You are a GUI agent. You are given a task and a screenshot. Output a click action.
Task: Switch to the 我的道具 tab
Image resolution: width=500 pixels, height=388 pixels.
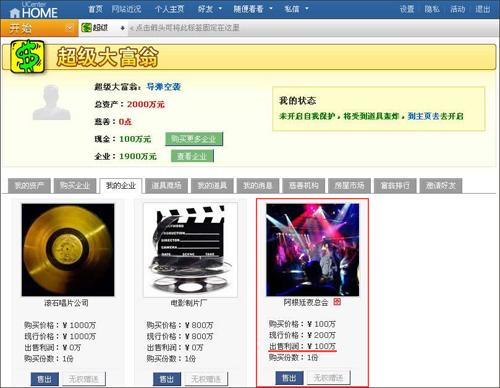pyautogui.click(x=212, y=186)
